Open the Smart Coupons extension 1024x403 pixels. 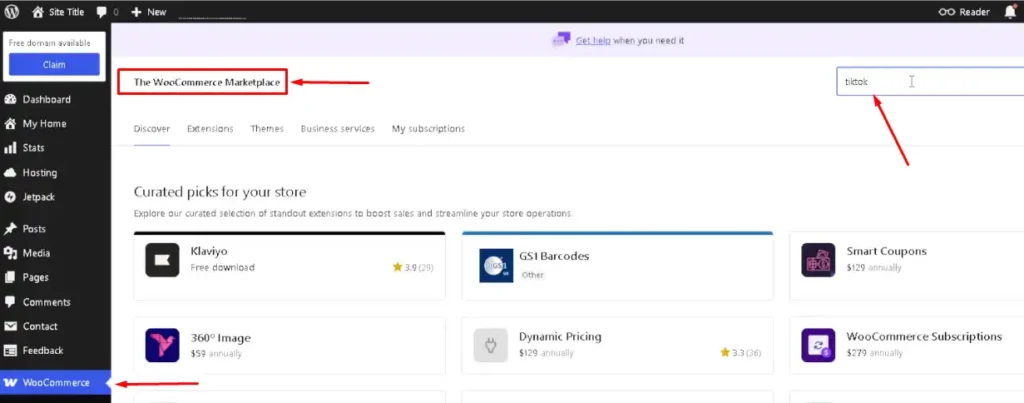click(906, 266)
